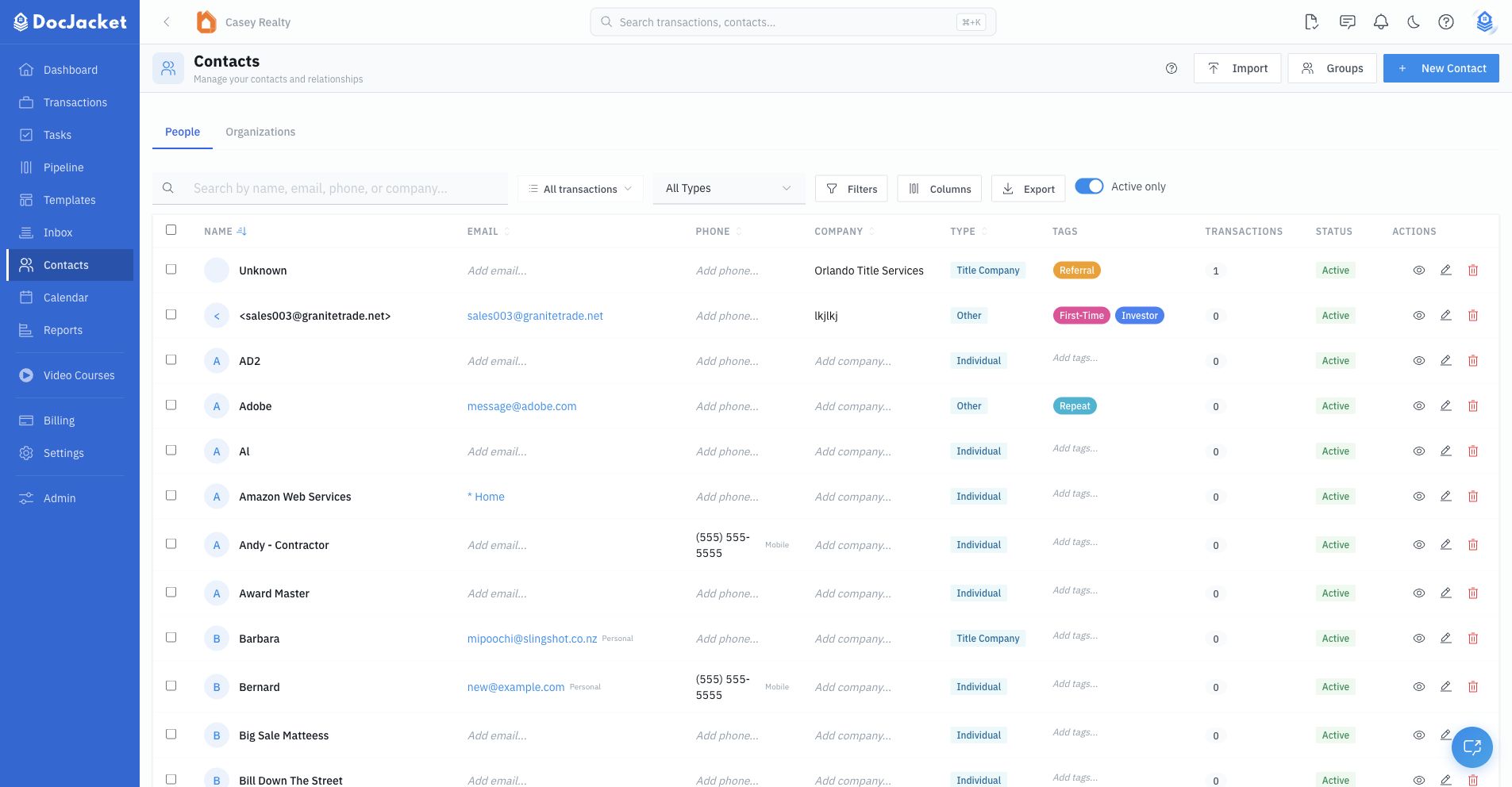Open the user profile avatar
Viewport: 1512px width, 787px height.
1484,22
